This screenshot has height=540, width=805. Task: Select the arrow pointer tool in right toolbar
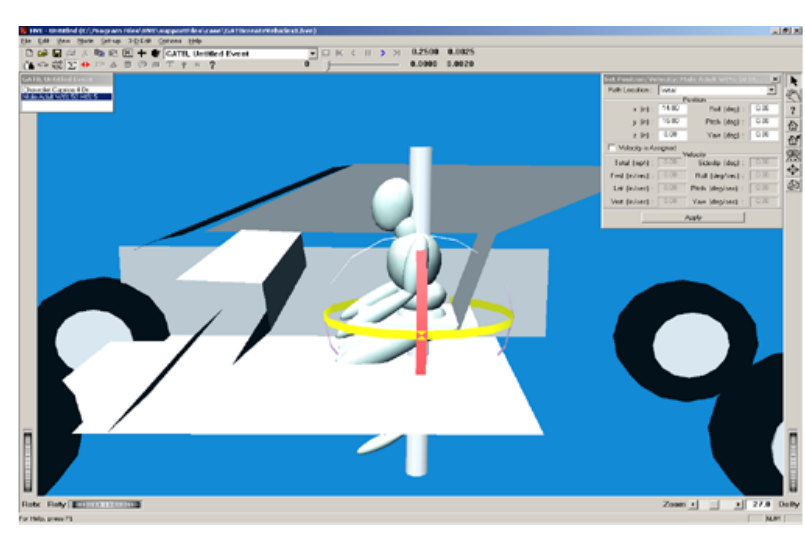pos(794,81)
